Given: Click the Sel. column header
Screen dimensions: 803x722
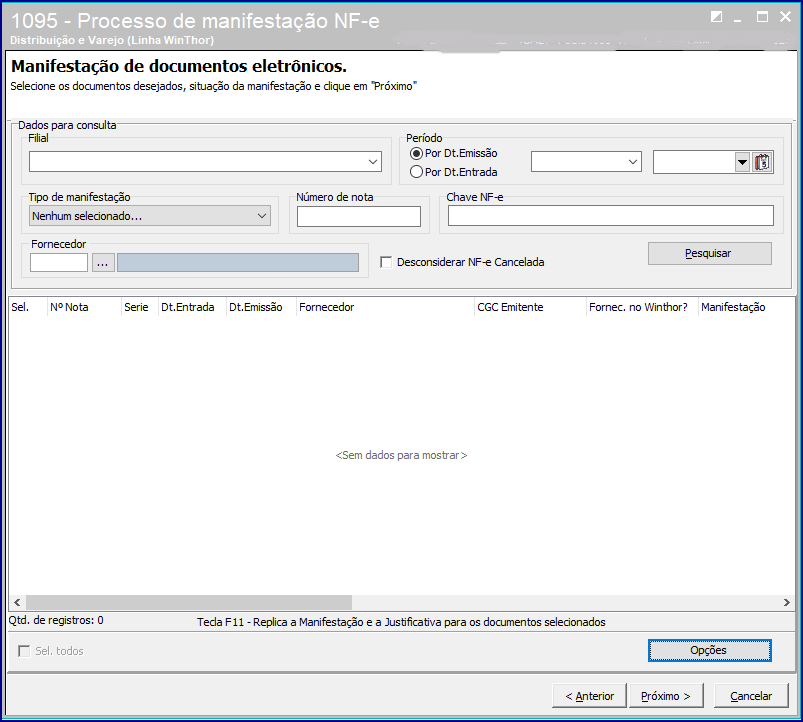Looking at the screenshot, I should pos(28,307).
